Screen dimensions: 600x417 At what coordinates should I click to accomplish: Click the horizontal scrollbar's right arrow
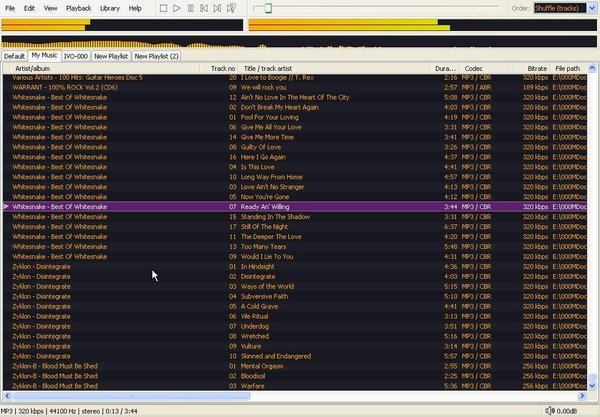point(582,396)
